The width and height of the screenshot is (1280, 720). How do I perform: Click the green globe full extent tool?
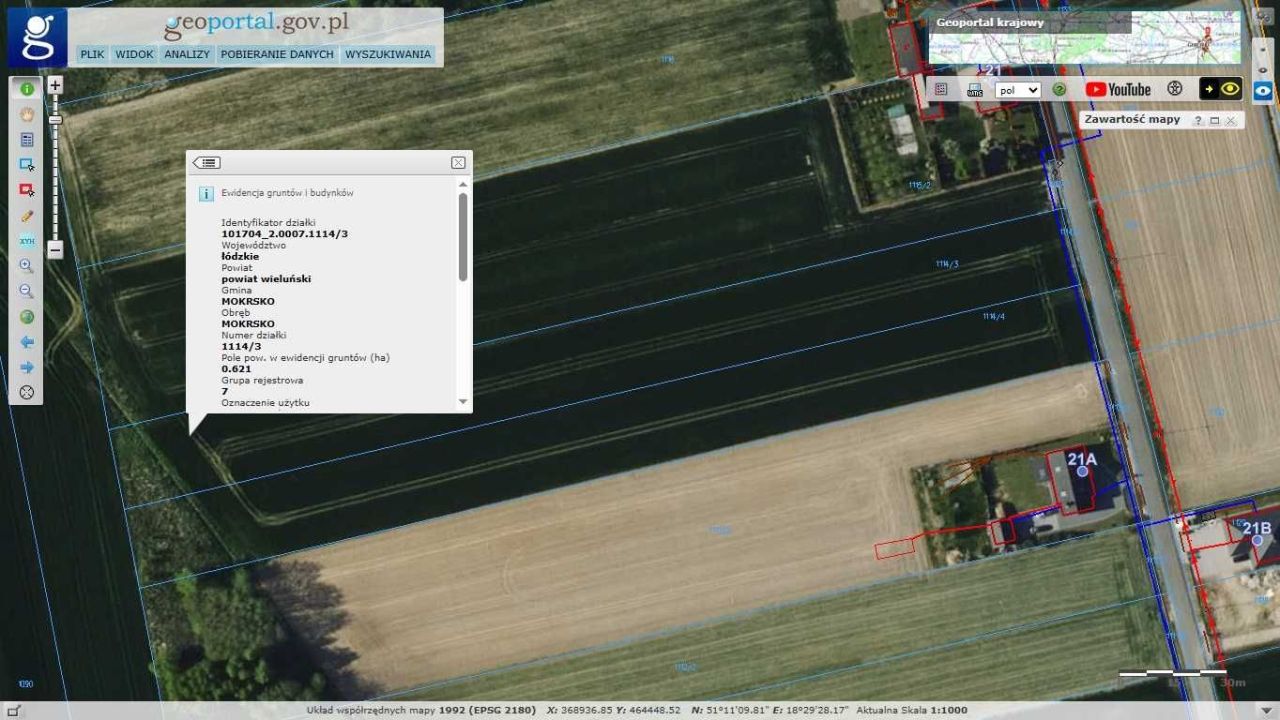pos(27,317)
